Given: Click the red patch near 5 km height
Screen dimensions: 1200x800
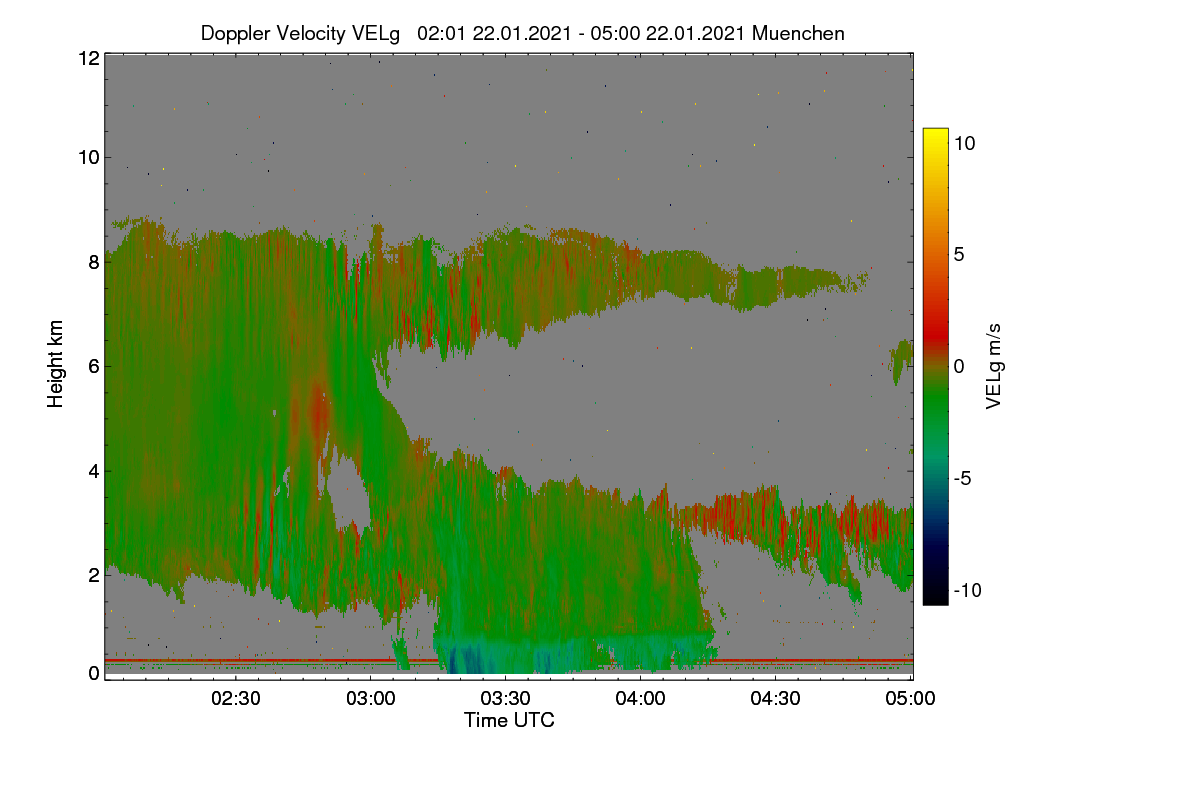Looking at the screenshot, I should click(x=319, y=410).
